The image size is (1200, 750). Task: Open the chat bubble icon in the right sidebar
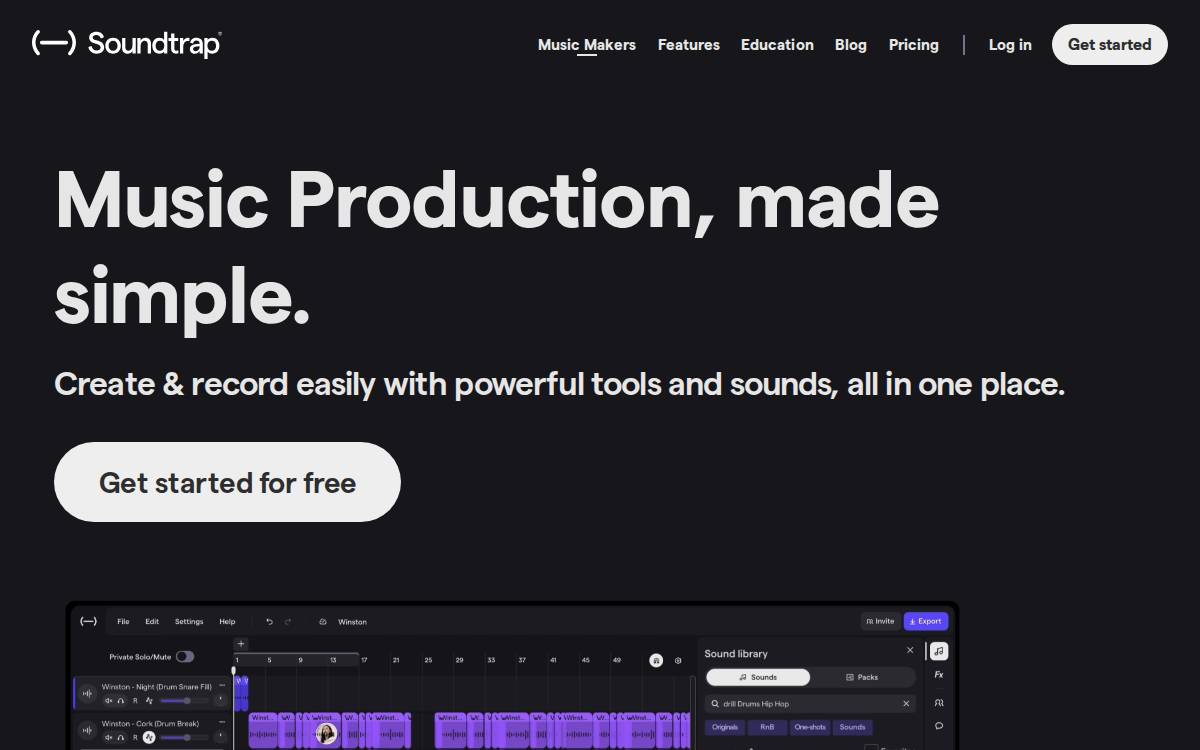(939, 726)
